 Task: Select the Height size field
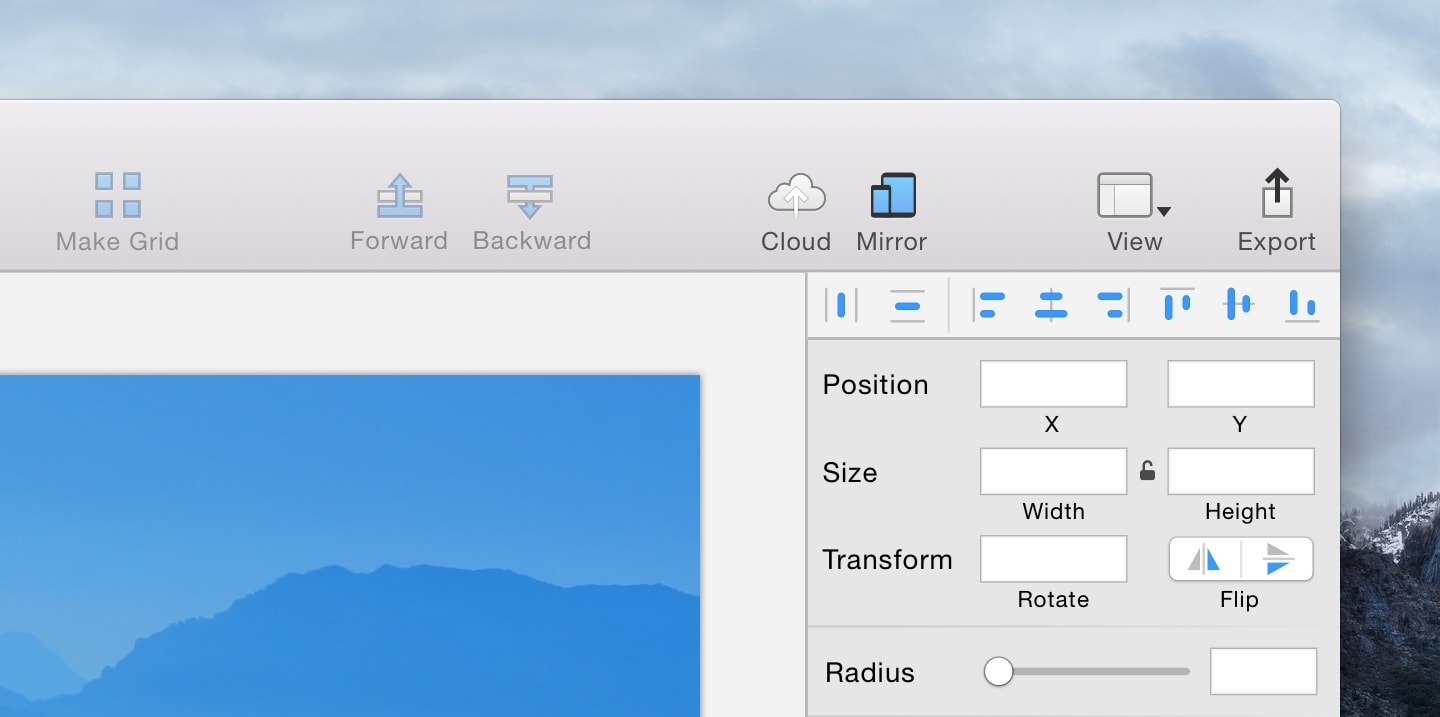(1241, 471)
